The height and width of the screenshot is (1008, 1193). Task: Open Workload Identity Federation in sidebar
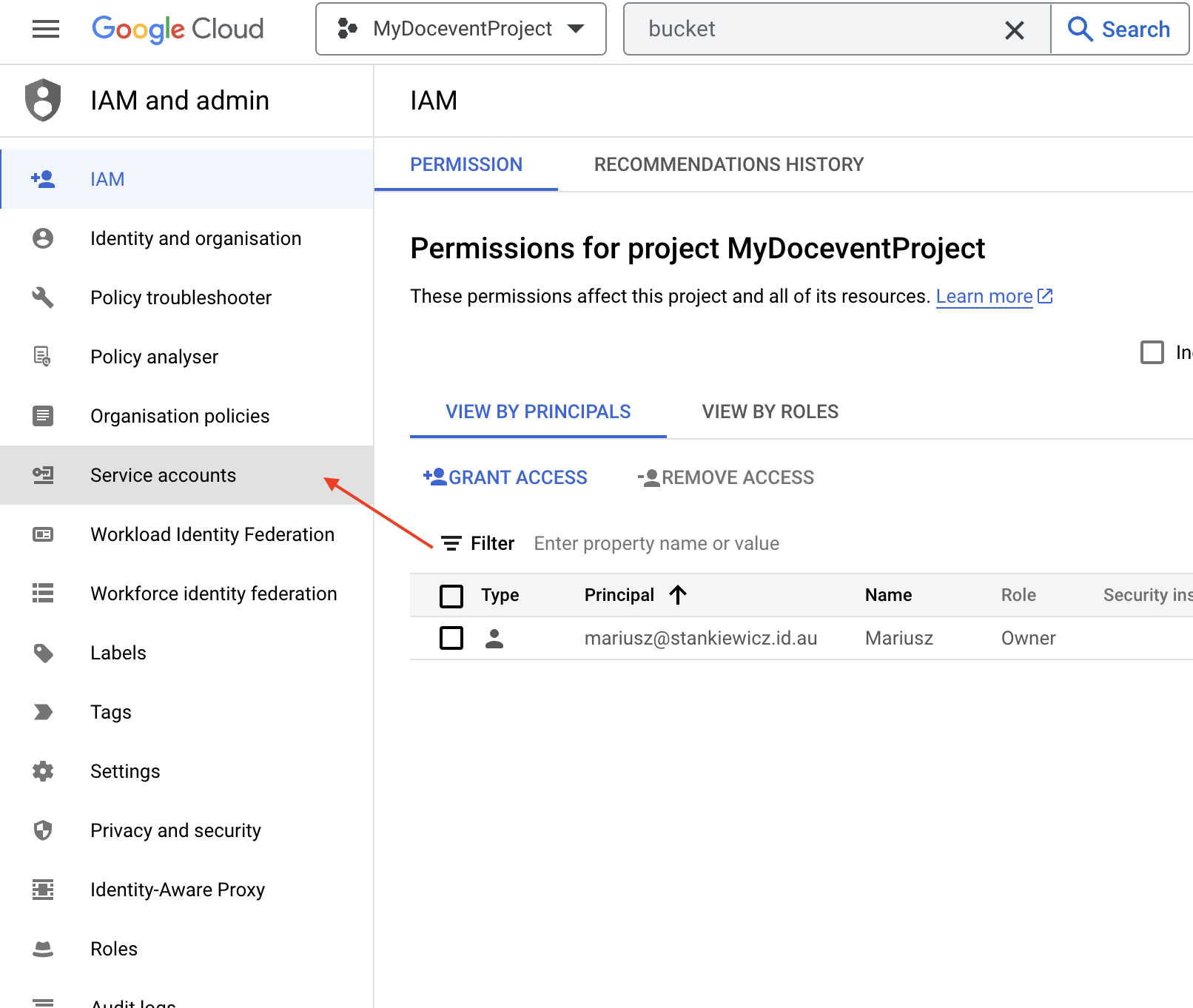pos(212,534)
